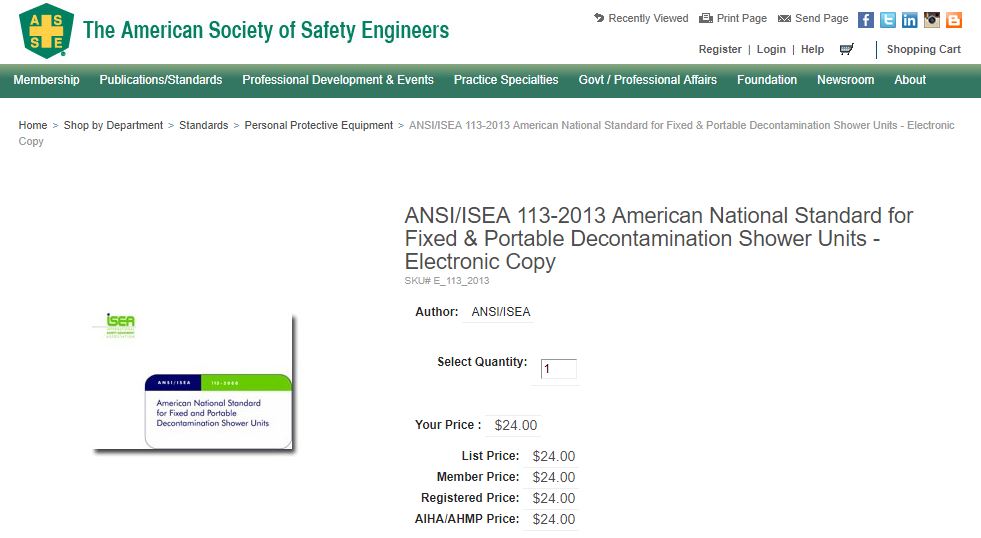
Task: Click the LinkedIn icon
Action: tap(910, 20)
